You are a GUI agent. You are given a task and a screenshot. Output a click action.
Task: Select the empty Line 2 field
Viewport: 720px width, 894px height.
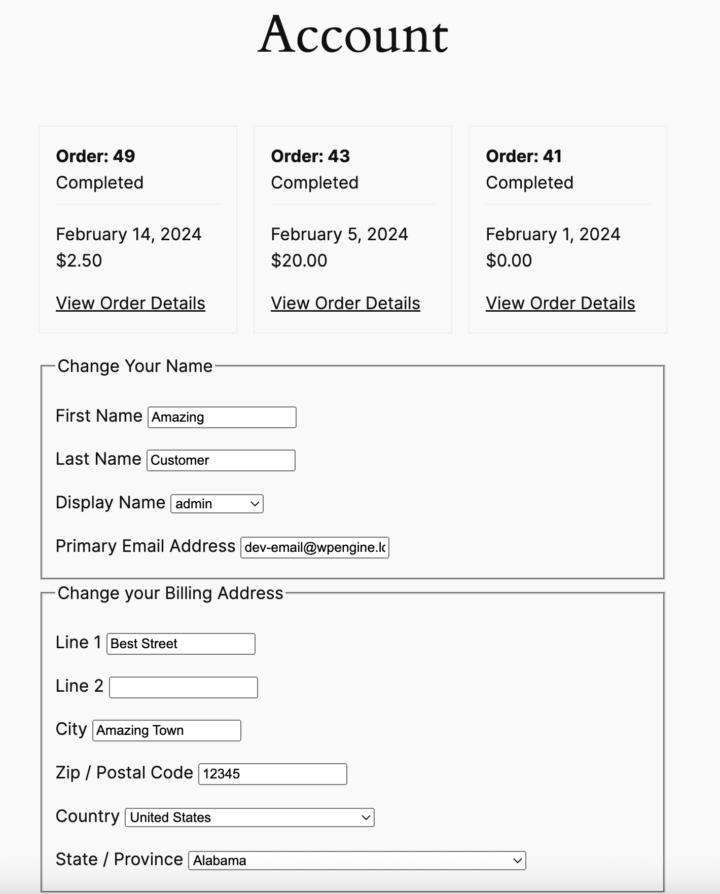click(183, 687)
